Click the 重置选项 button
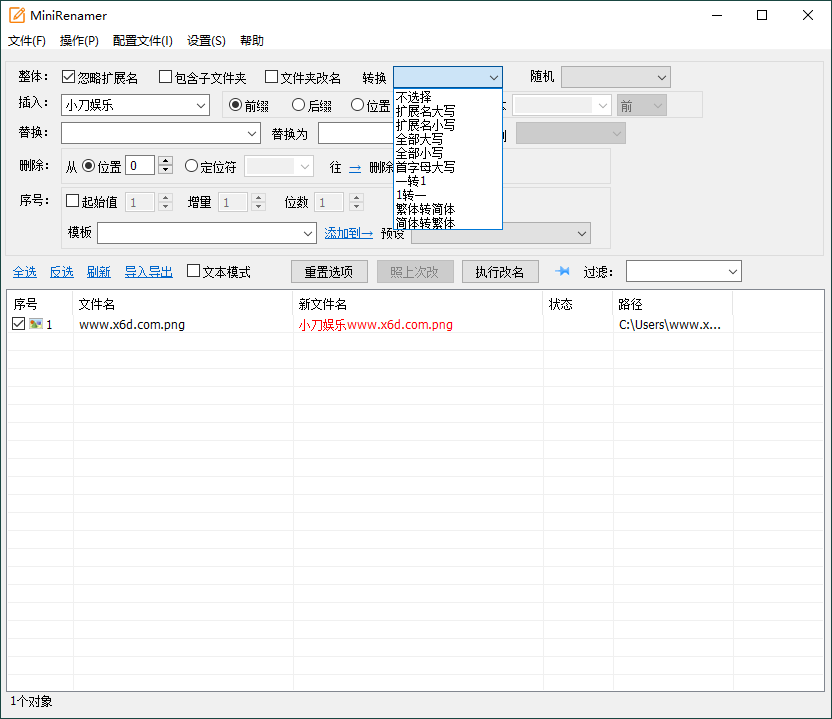The width and height of the screenshot is (832, 719). [329, 271]
